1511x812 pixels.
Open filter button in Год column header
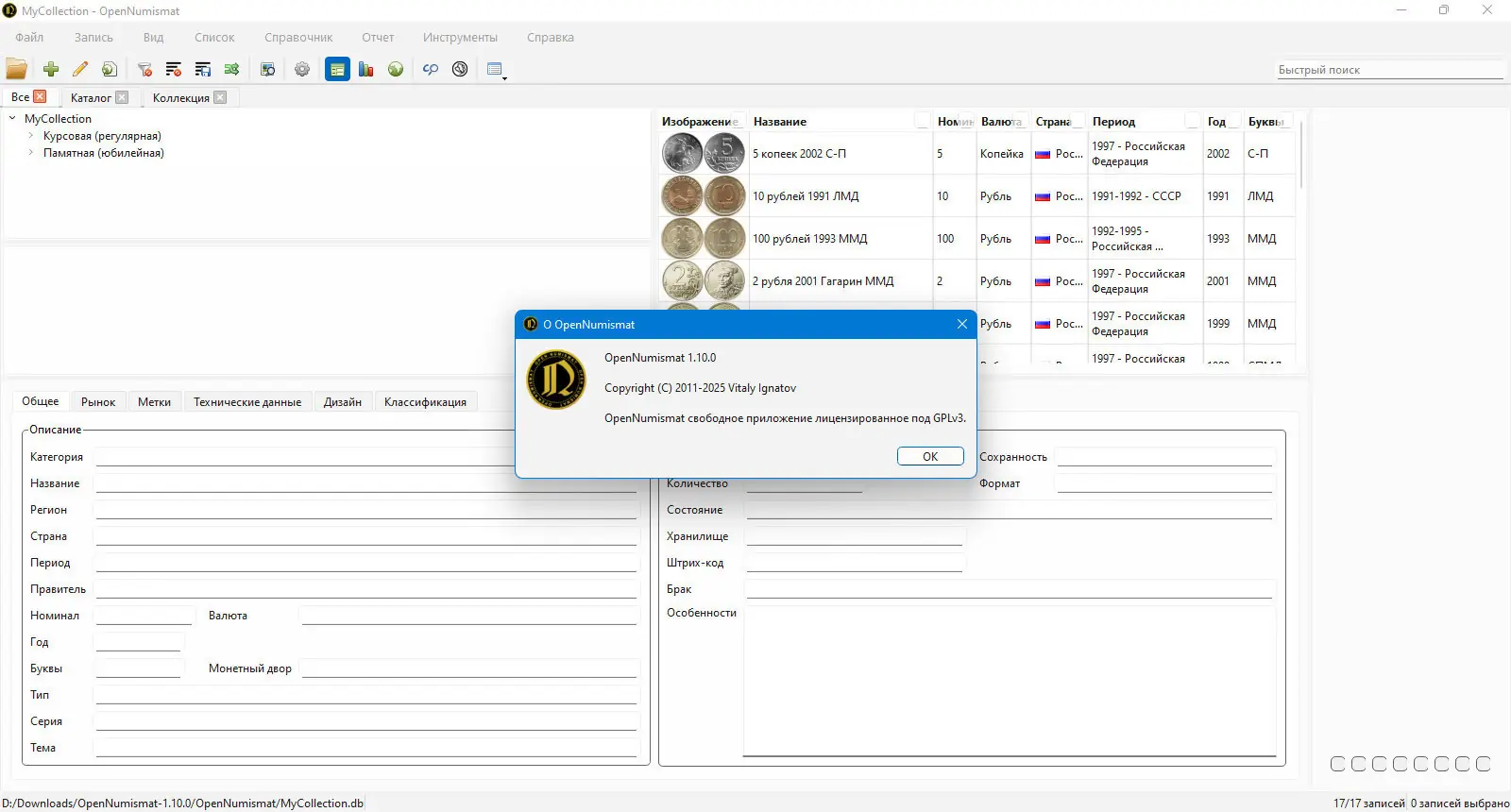pos(1234,121)
